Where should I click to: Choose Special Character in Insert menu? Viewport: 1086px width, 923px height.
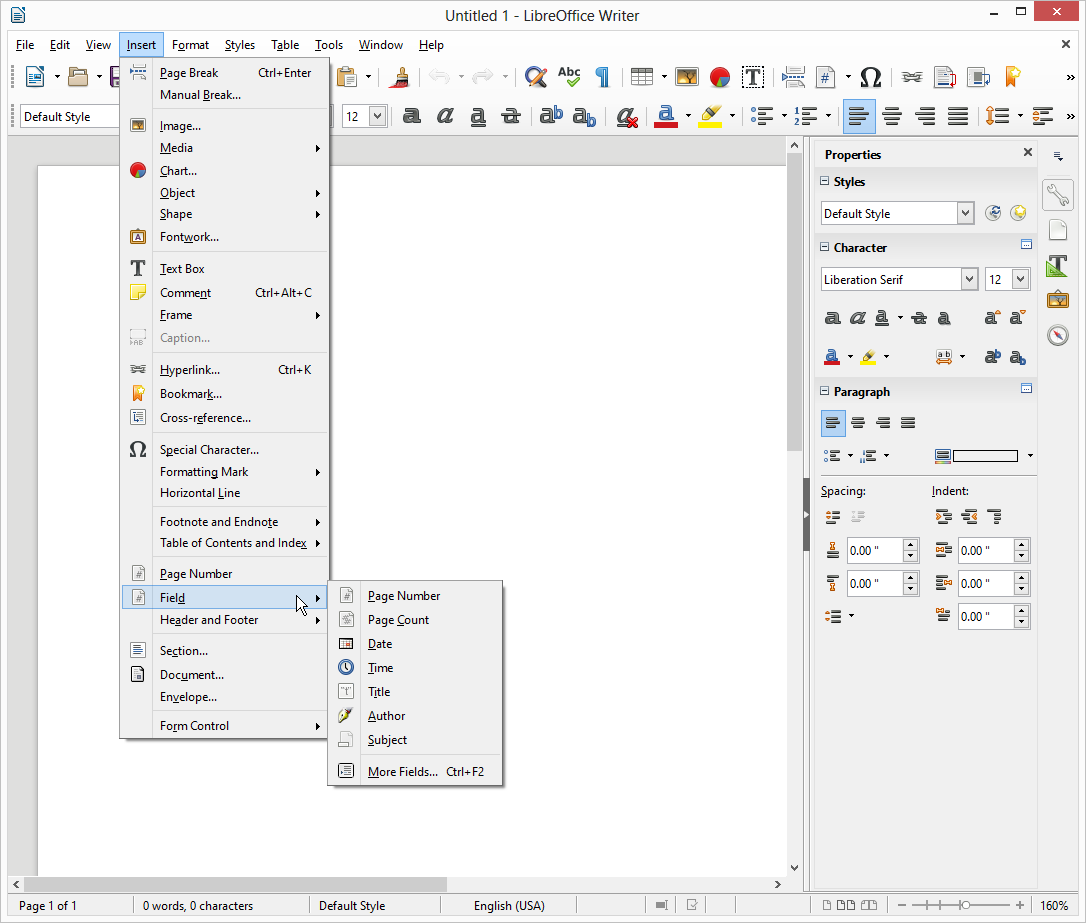point(224,449)
